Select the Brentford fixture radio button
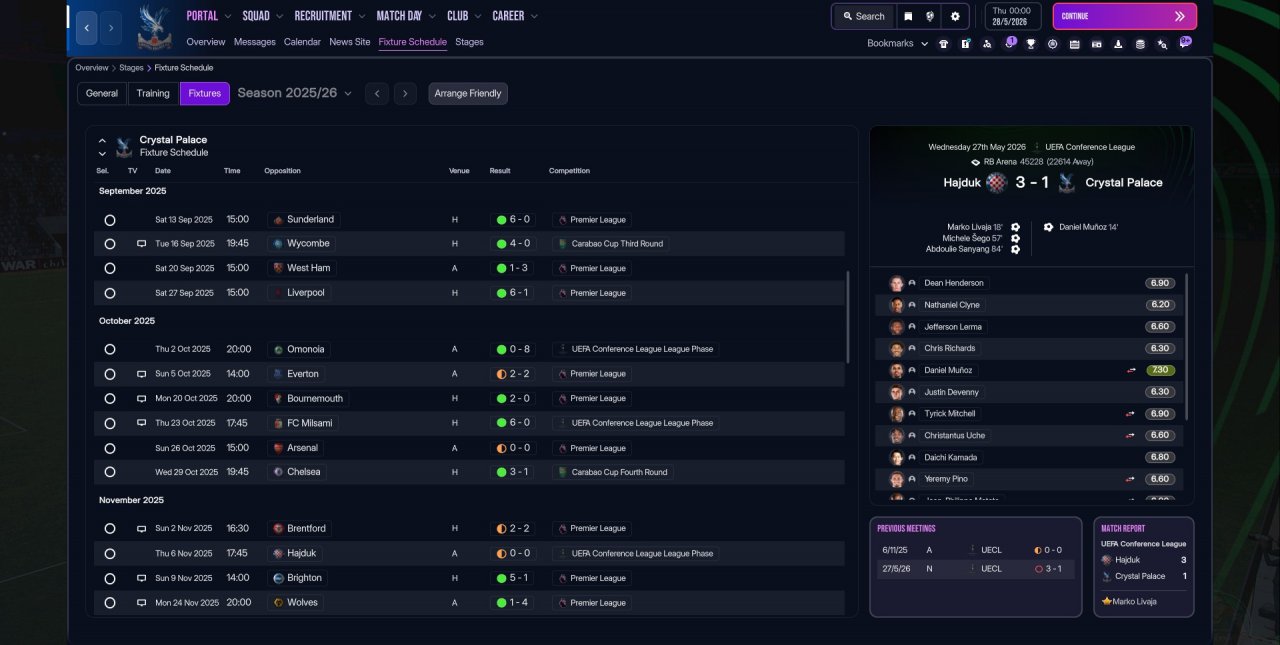 110,529
